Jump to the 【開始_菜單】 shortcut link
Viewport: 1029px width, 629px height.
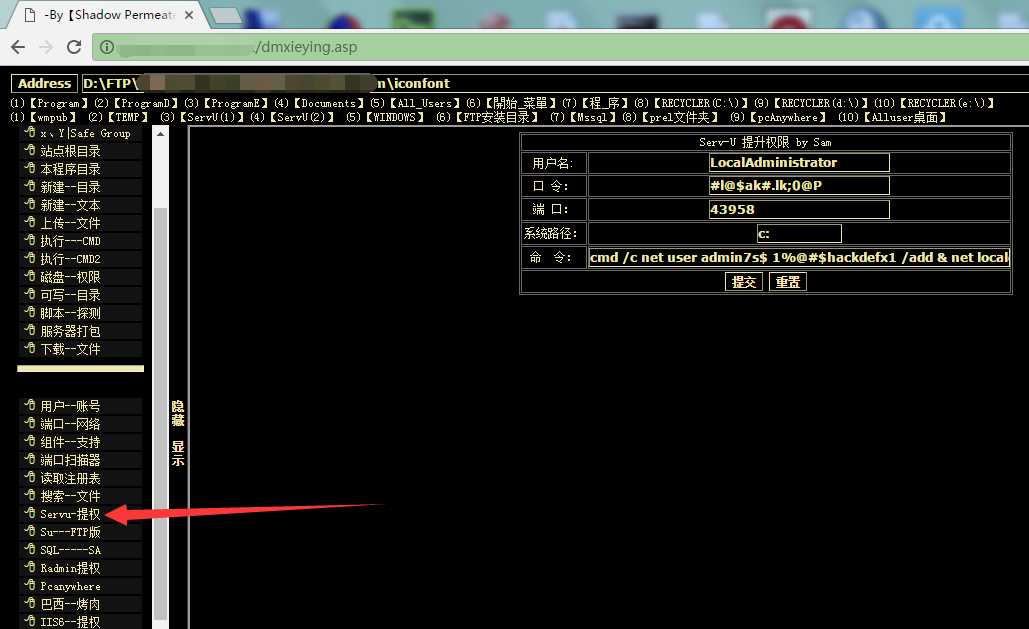pyautogui.click(x=521, y=103)
